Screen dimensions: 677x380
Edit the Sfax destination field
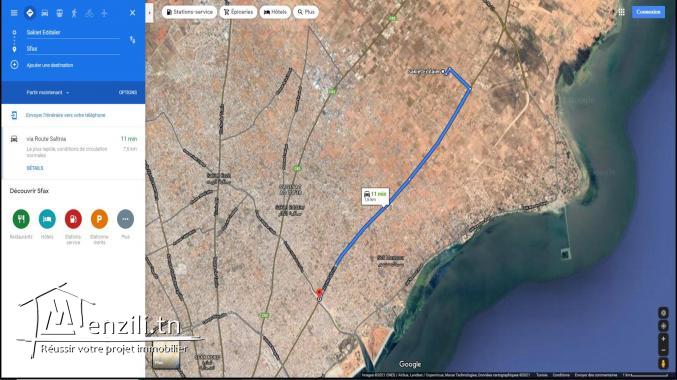[x=73, y=49]
